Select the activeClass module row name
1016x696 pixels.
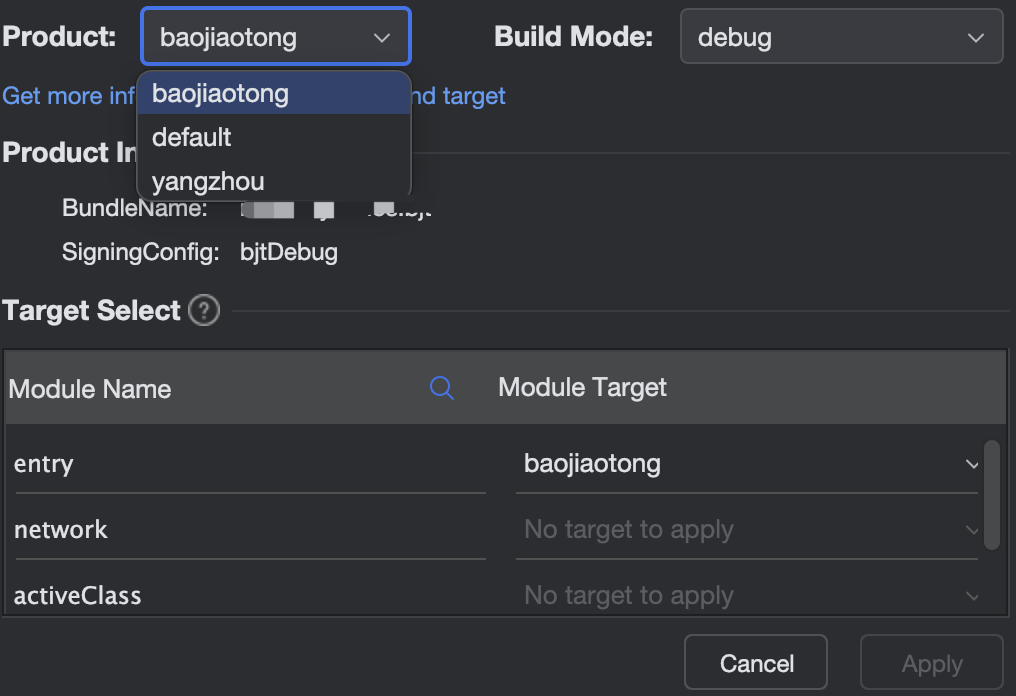click(77, 596)
